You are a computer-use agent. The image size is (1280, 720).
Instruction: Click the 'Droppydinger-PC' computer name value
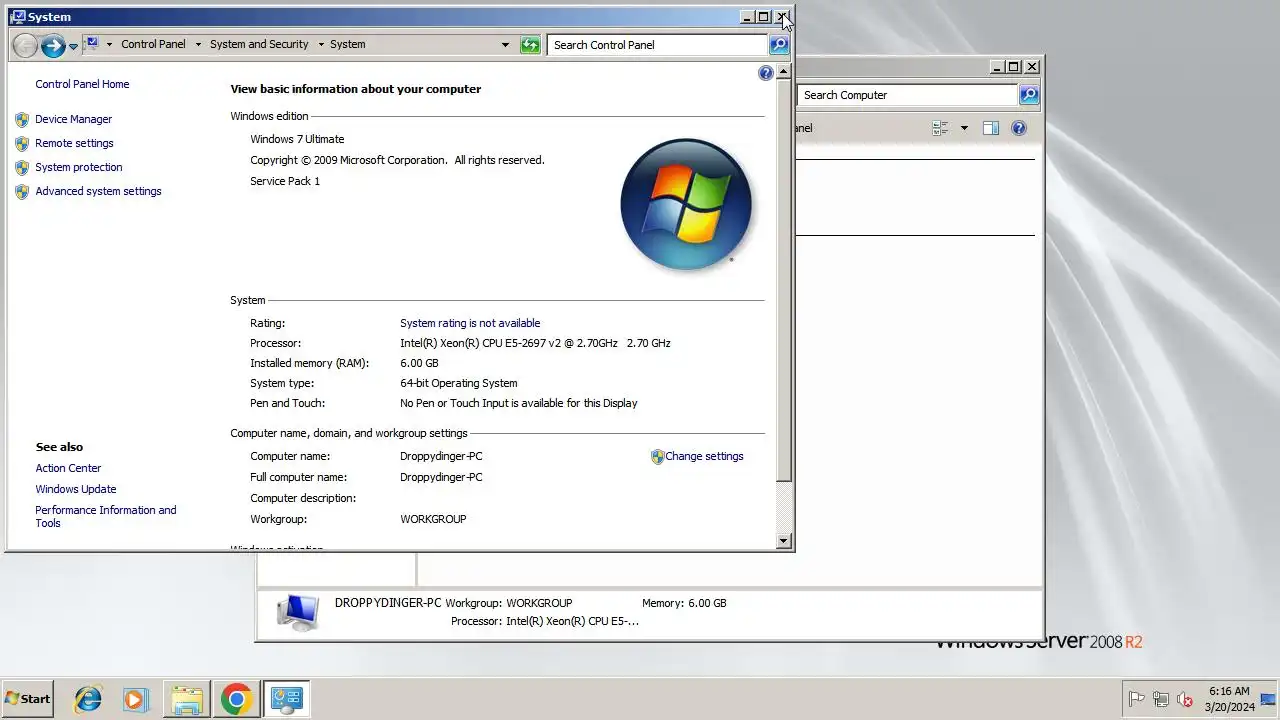tap(441, 456)
